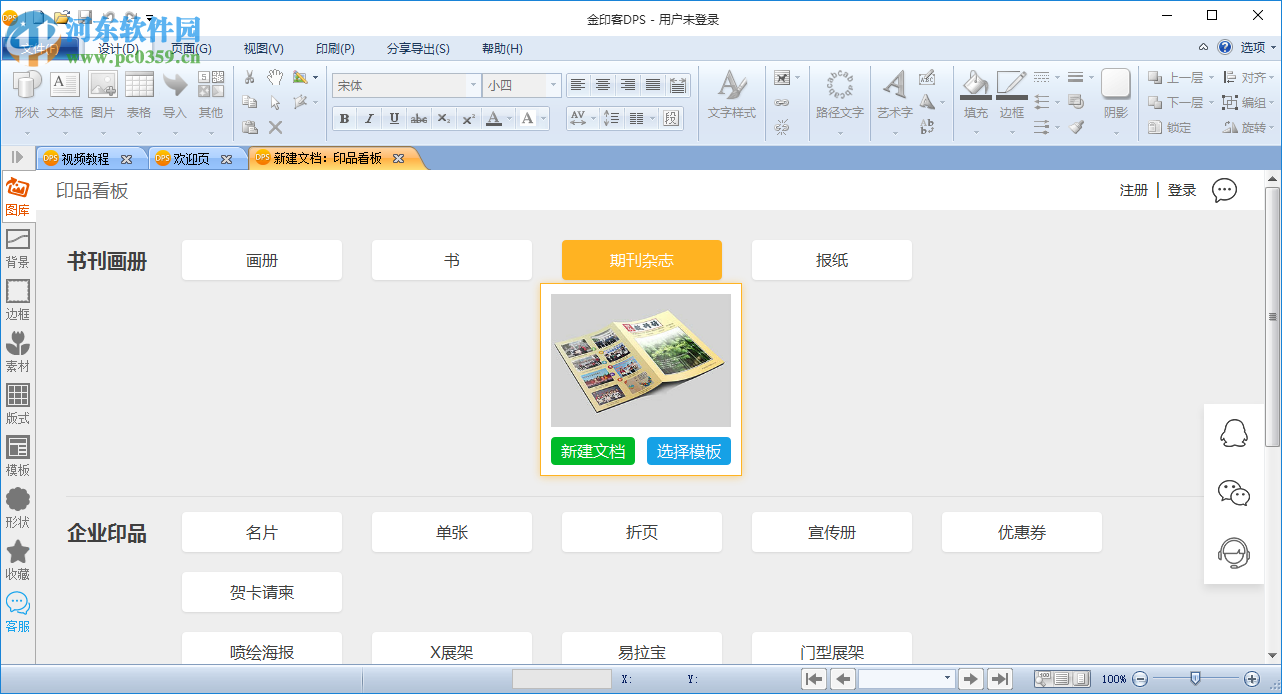Viewport: 1282px width, 694px height.
Task: Toggle italic text formatting
Action: [369, 118]
